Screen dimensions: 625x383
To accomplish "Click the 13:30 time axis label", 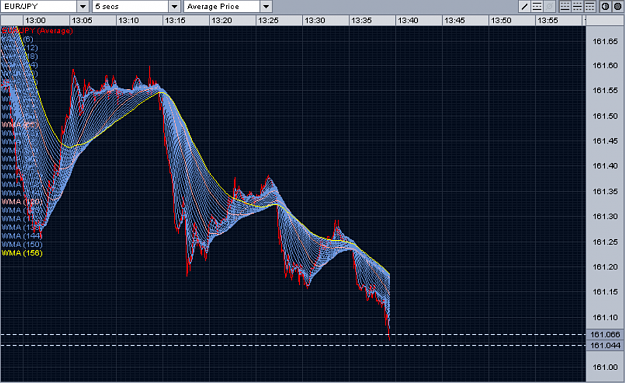I will tap(314, 20).
